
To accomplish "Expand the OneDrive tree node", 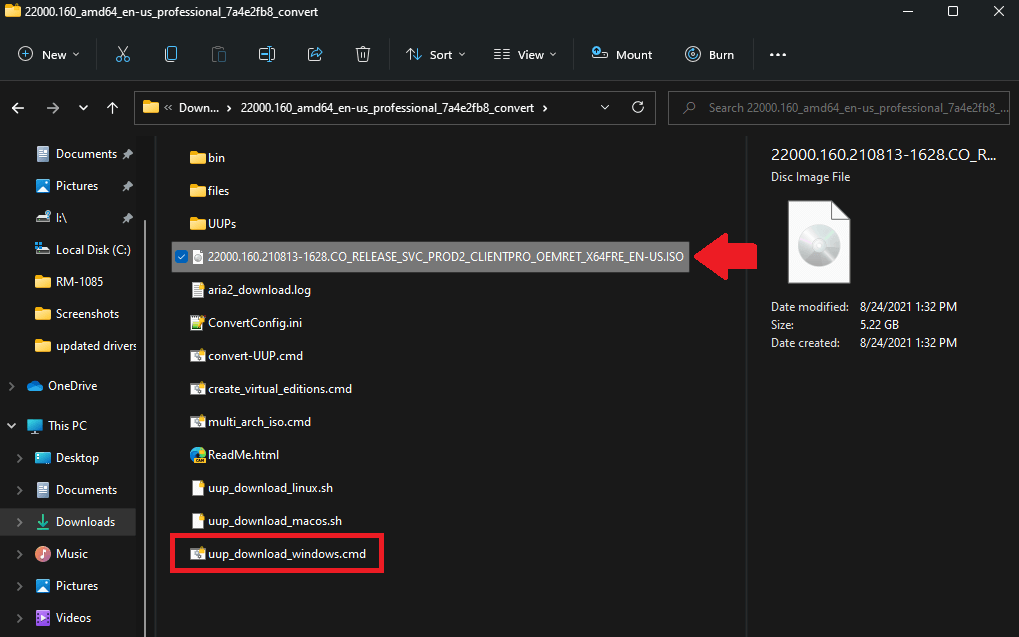I will pyautogui.click(x=11, y=386).
